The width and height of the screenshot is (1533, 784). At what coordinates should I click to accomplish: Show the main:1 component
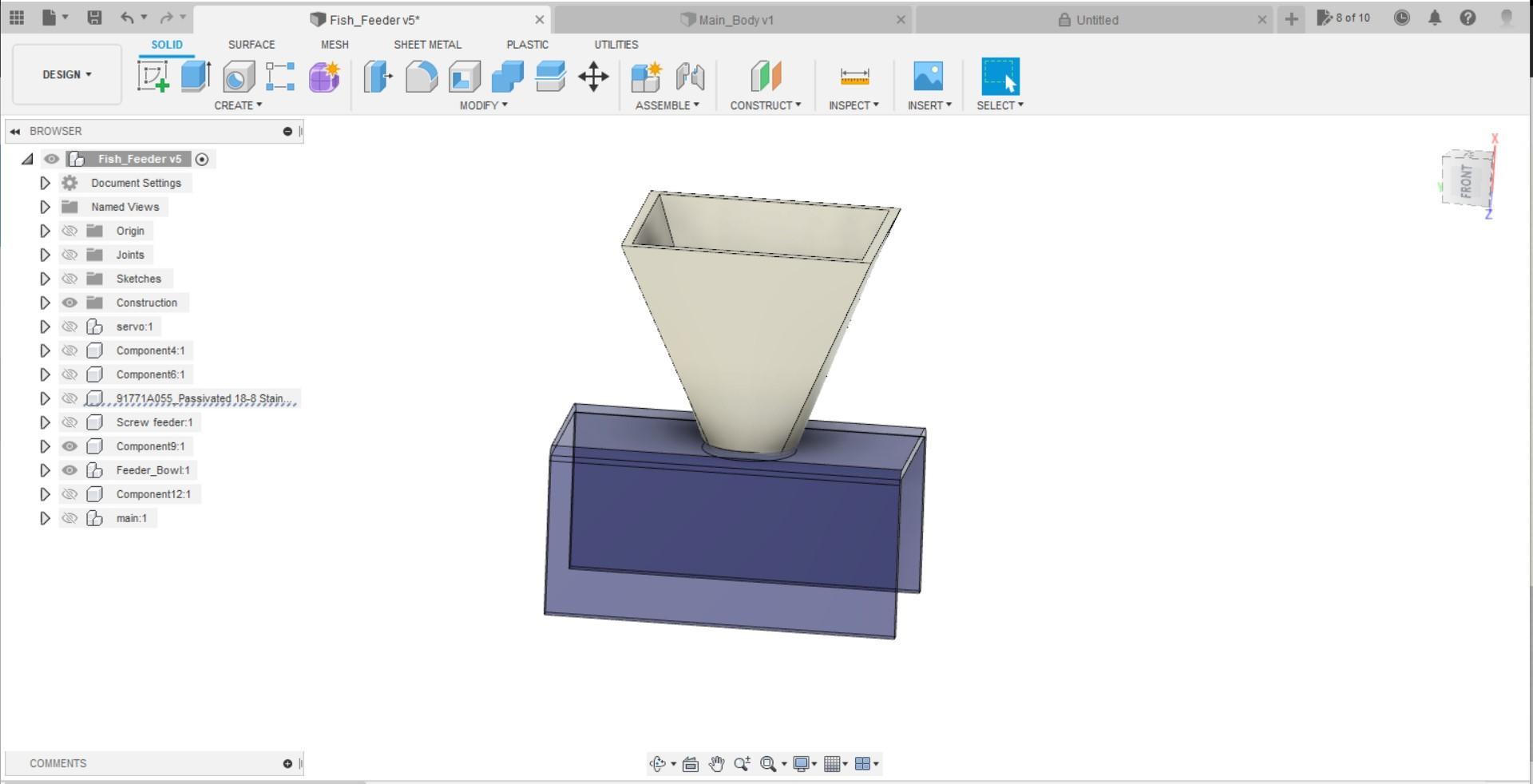[69, 518]
